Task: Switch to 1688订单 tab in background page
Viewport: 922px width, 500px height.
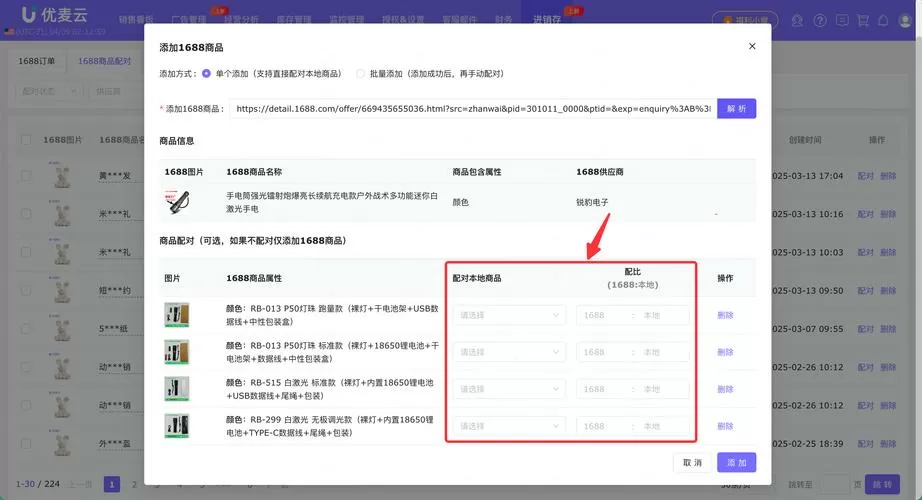Action: pos(36,61)
